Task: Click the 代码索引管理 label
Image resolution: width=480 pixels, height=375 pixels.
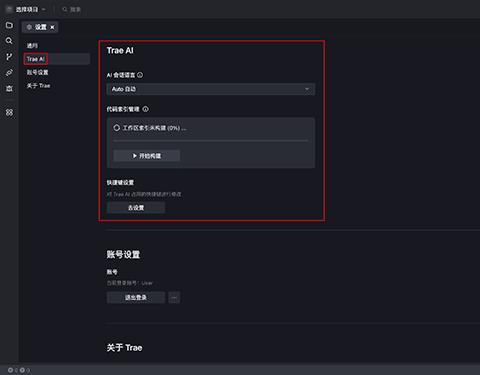Action: tap(123, 109)
